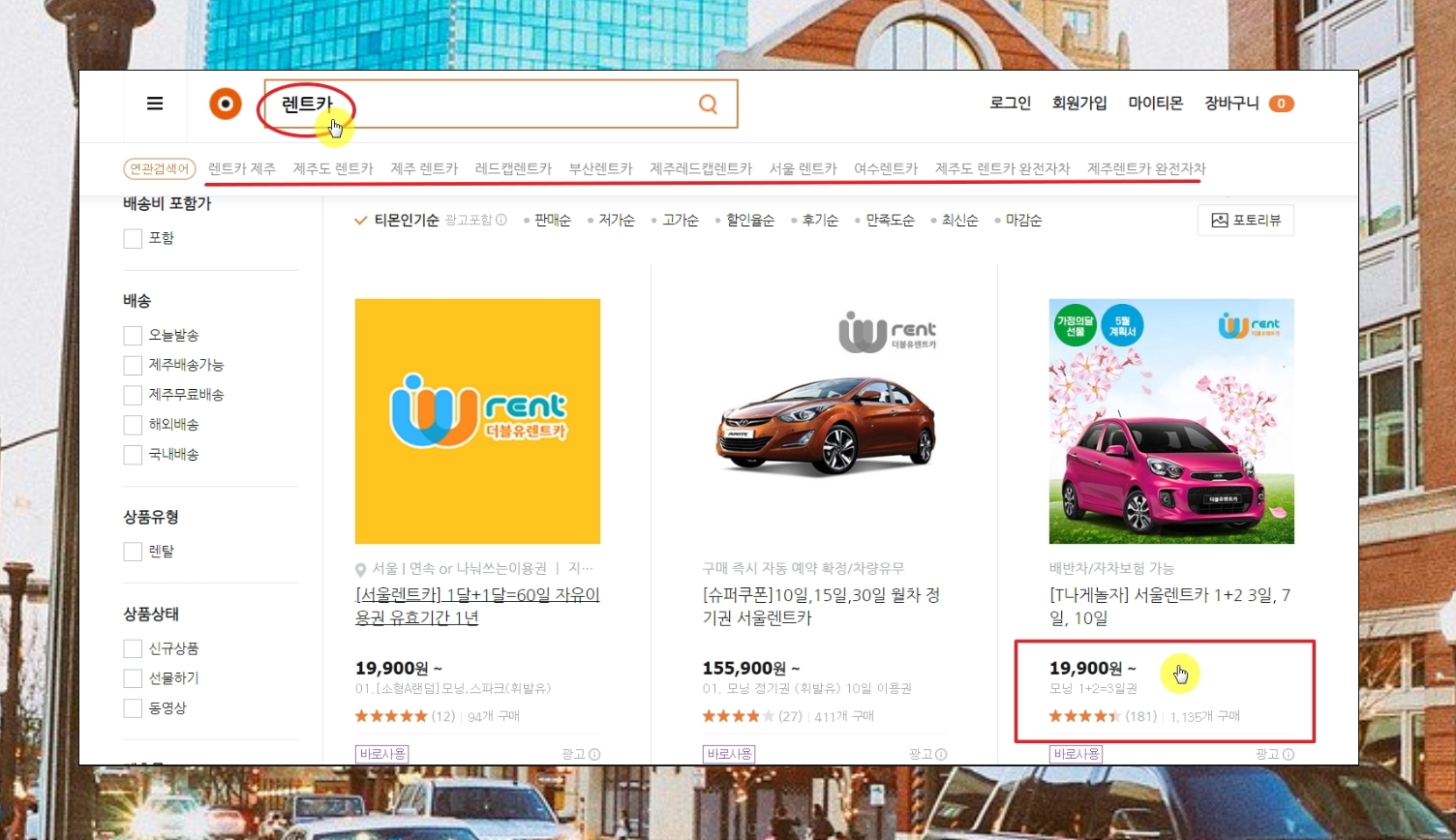Click 바로사용 badge under second product
1456x840 pixels.
(x=729, y=754)
